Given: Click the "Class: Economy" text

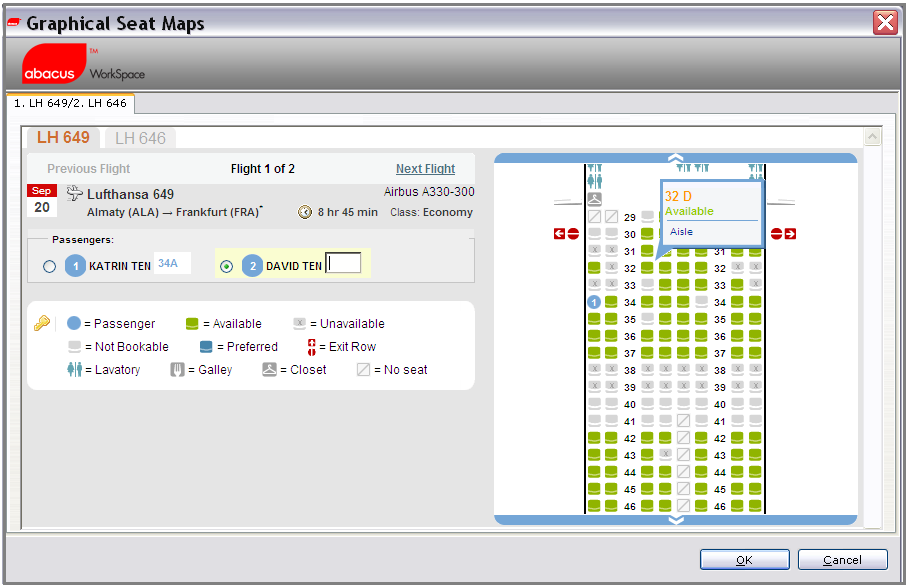Looking at the screenshot, I should click(431, 212).
